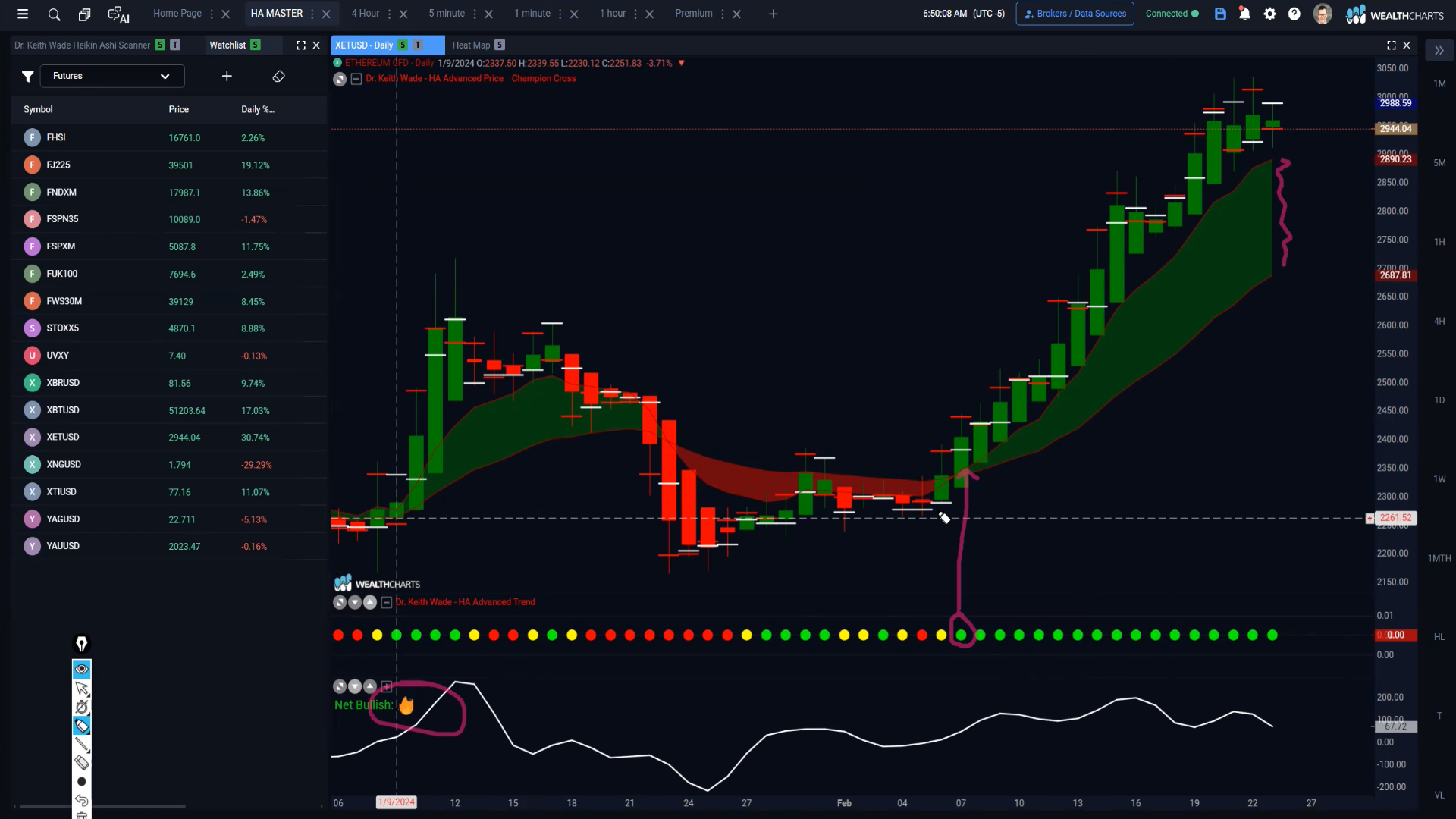
Task: Toggle the T badge on XETUSD tab
Action: (418, 45)
